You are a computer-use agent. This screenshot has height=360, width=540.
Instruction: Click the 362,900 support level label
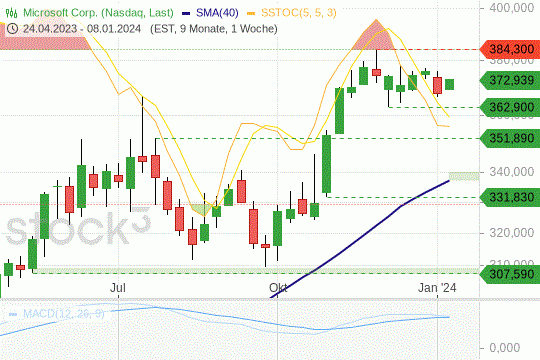[x=510, y=107]
